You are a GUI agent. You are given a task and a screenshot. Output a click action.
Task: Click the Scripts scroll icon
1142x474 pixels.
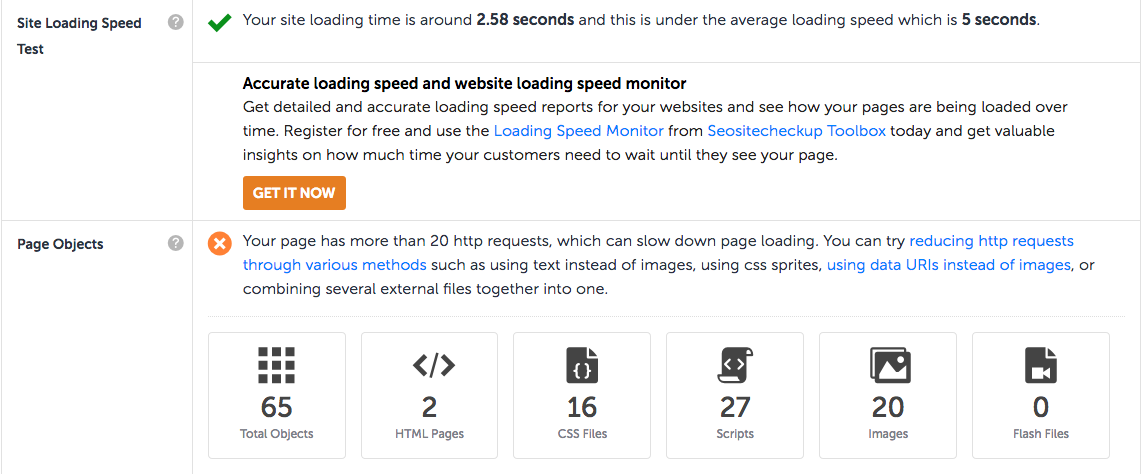click(x=735, y=366)
